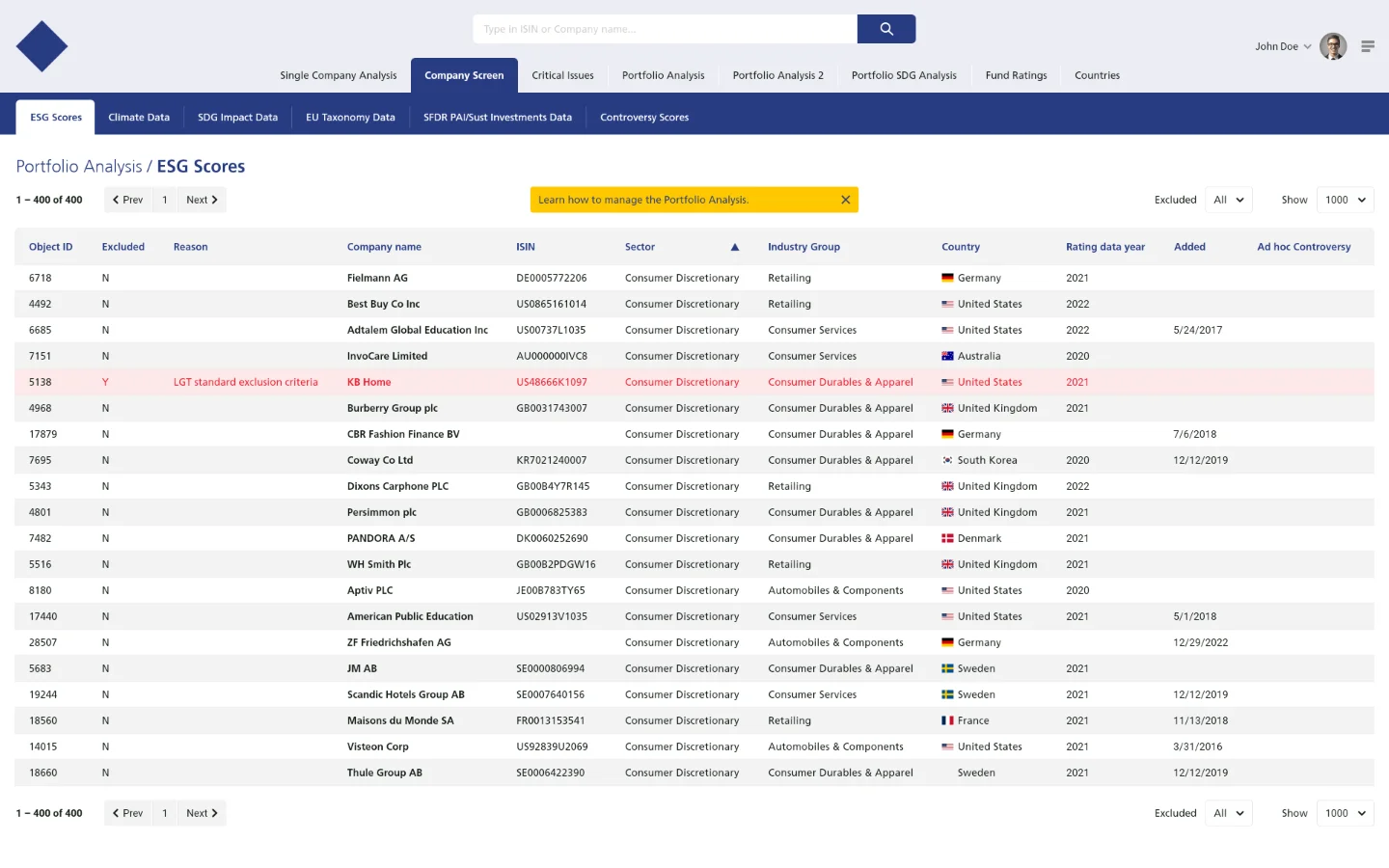This screenshot has width=1389, height=868.
Task: Switch to the Portfolio SDG Analysis tab
Action: pos(904,75)
